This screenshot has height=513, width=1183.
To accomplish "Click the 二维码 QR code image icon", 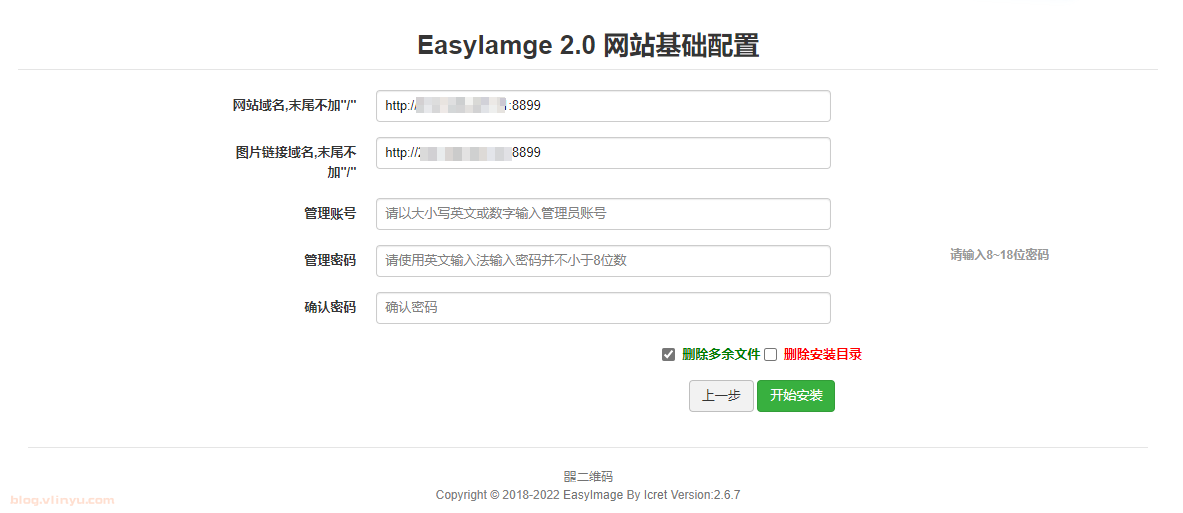I will coord(570,477).
